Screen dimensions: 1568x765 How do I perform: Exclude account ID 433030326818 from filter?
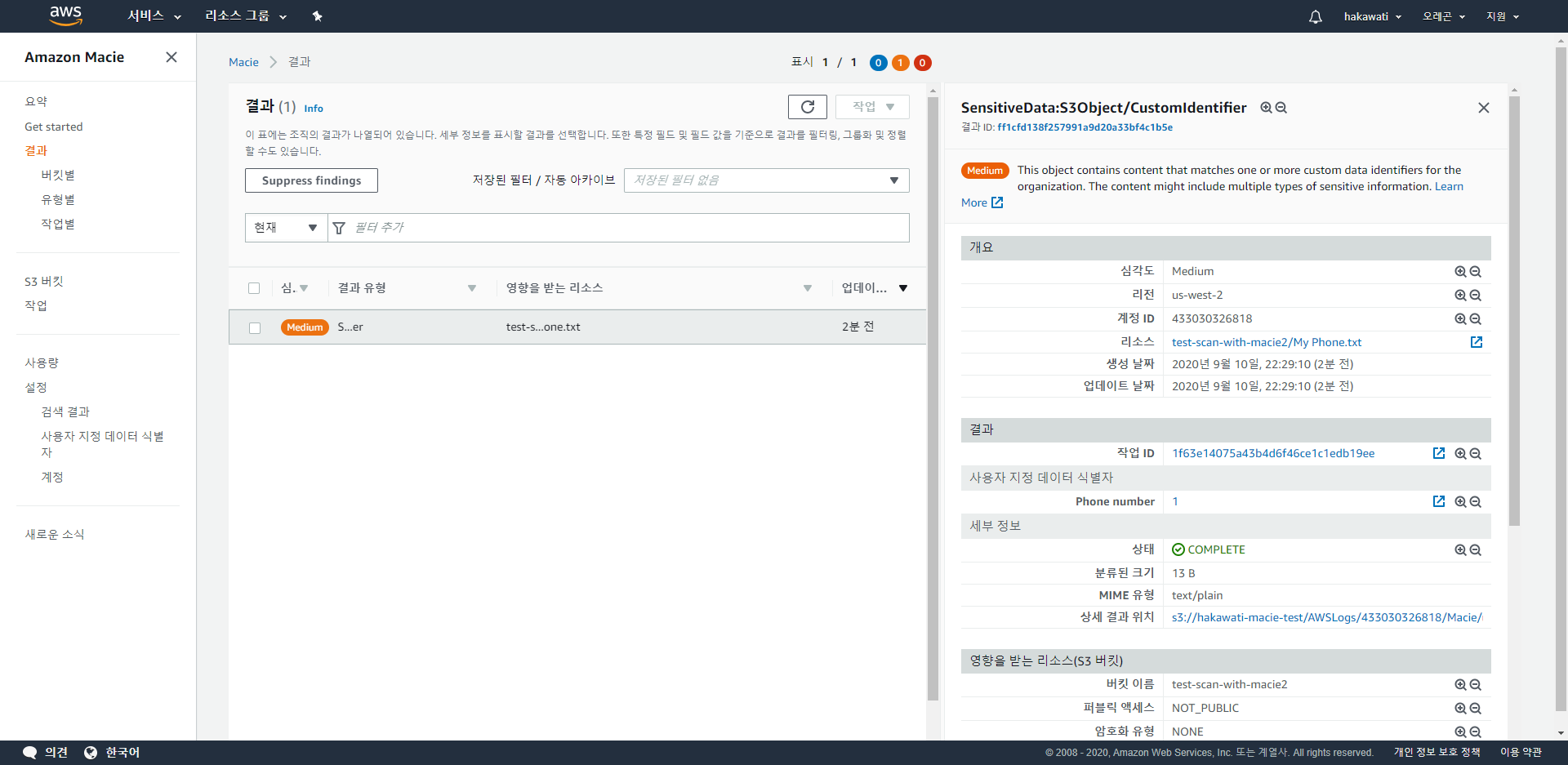point(1476,319)
